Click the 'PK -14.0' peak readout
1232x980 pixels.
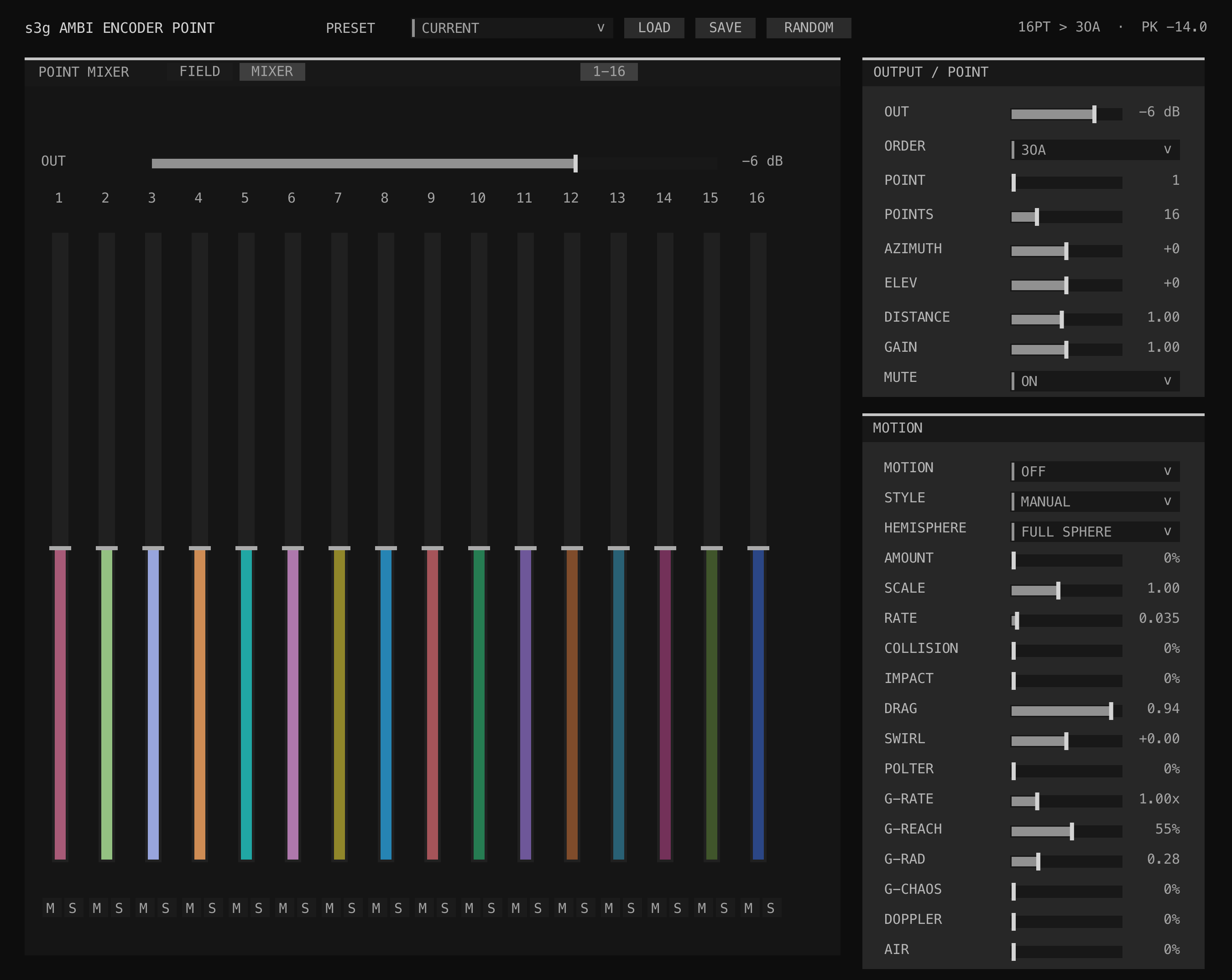pyautogui.click(x=1175, y=27)
